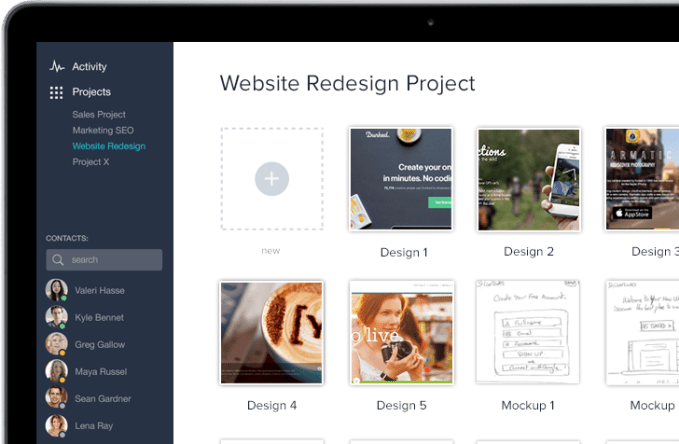
Task: Click the CONTACTS: header label
Action: [67, 238]
